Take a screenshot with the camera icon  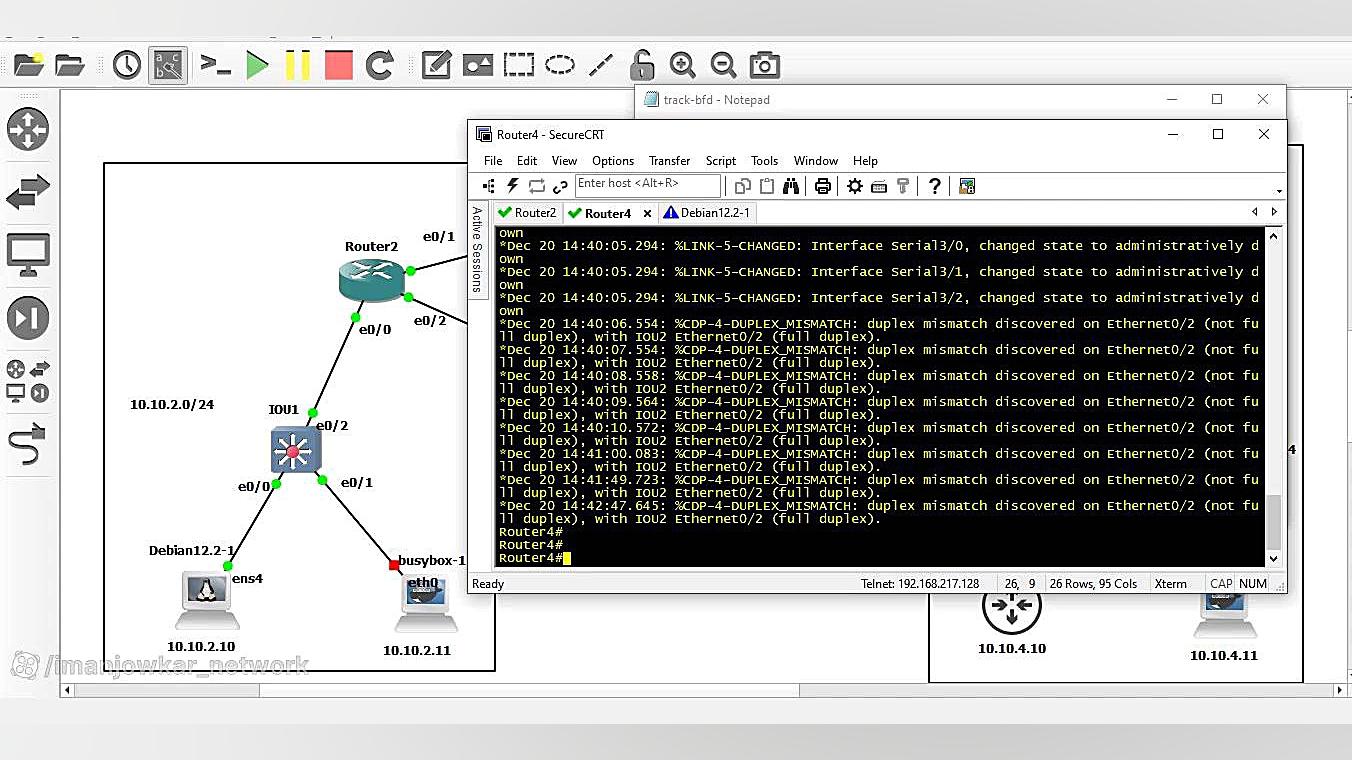pyautogui.click(x=765, y=65)
